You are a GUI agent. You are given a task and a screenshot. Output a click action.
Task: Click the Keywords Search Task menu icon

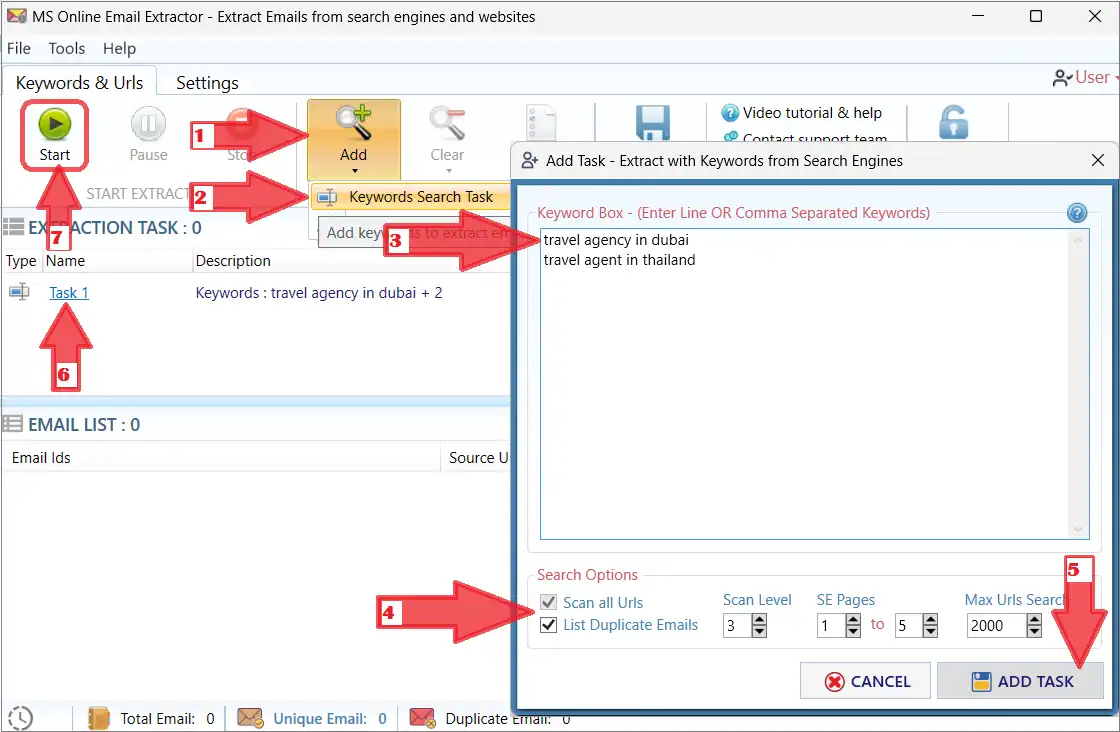(327, 197)
